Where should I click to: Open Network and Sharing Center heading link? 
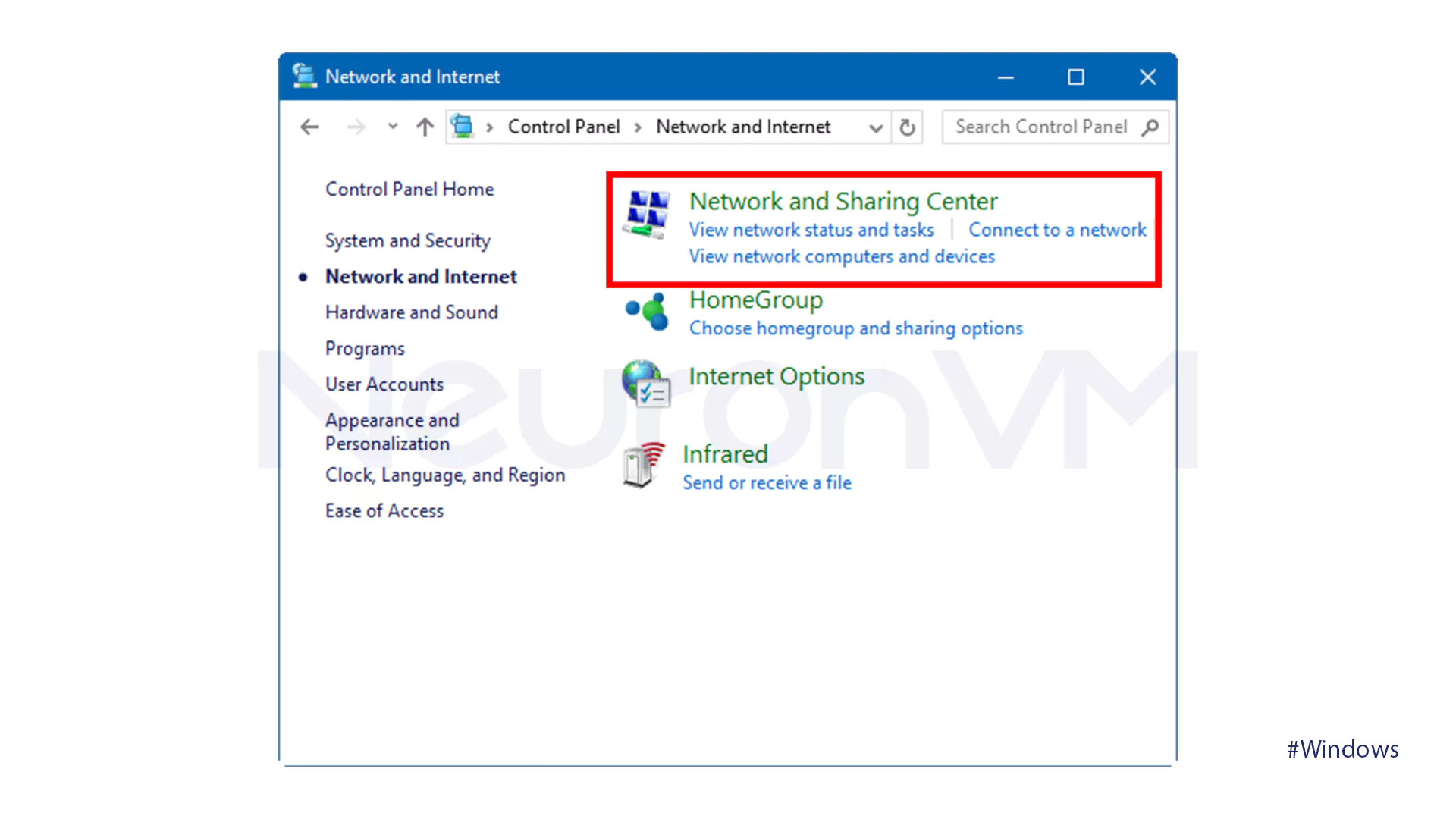tap(843, 201)
